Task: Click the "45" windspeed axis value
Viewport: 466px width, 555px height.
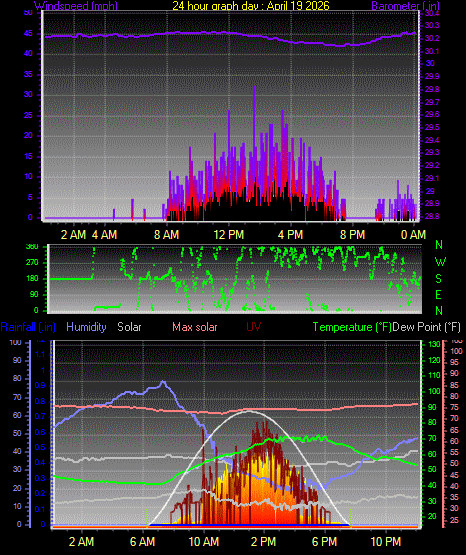Action: point(28,34)
